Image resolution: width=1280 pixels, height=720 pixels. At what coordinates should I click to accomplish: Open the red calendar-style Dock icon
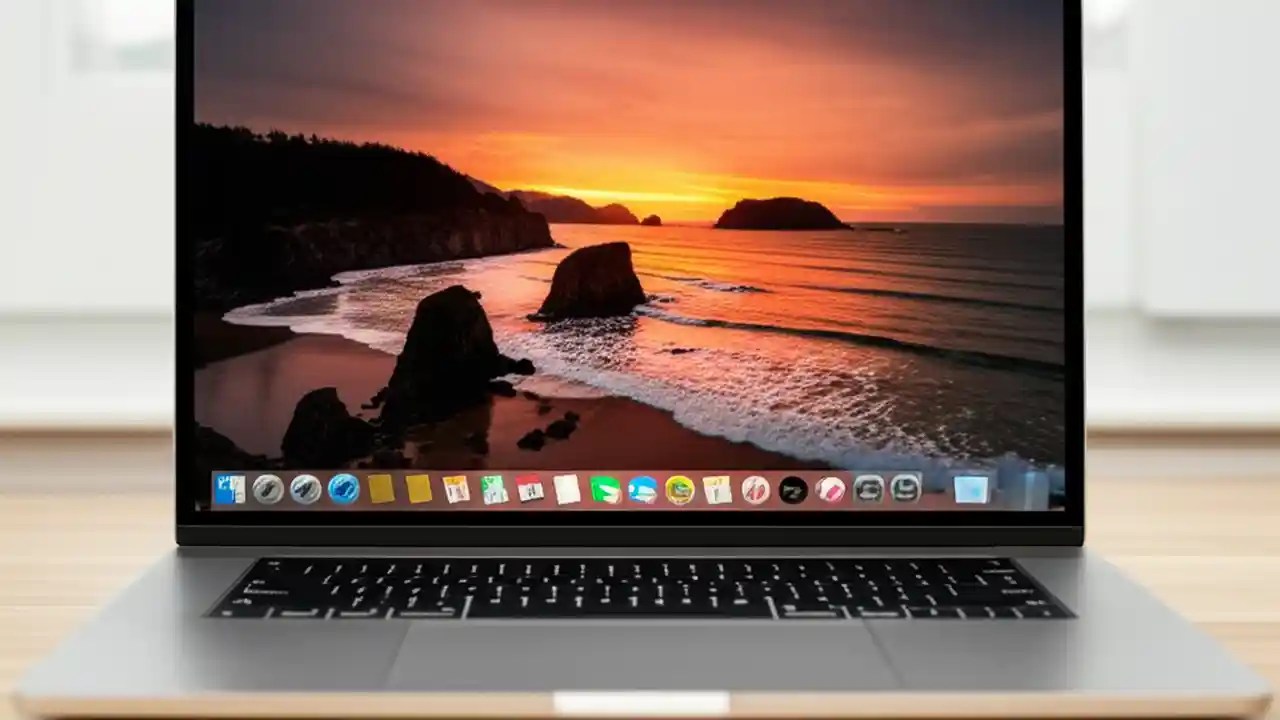coord(528,489)
